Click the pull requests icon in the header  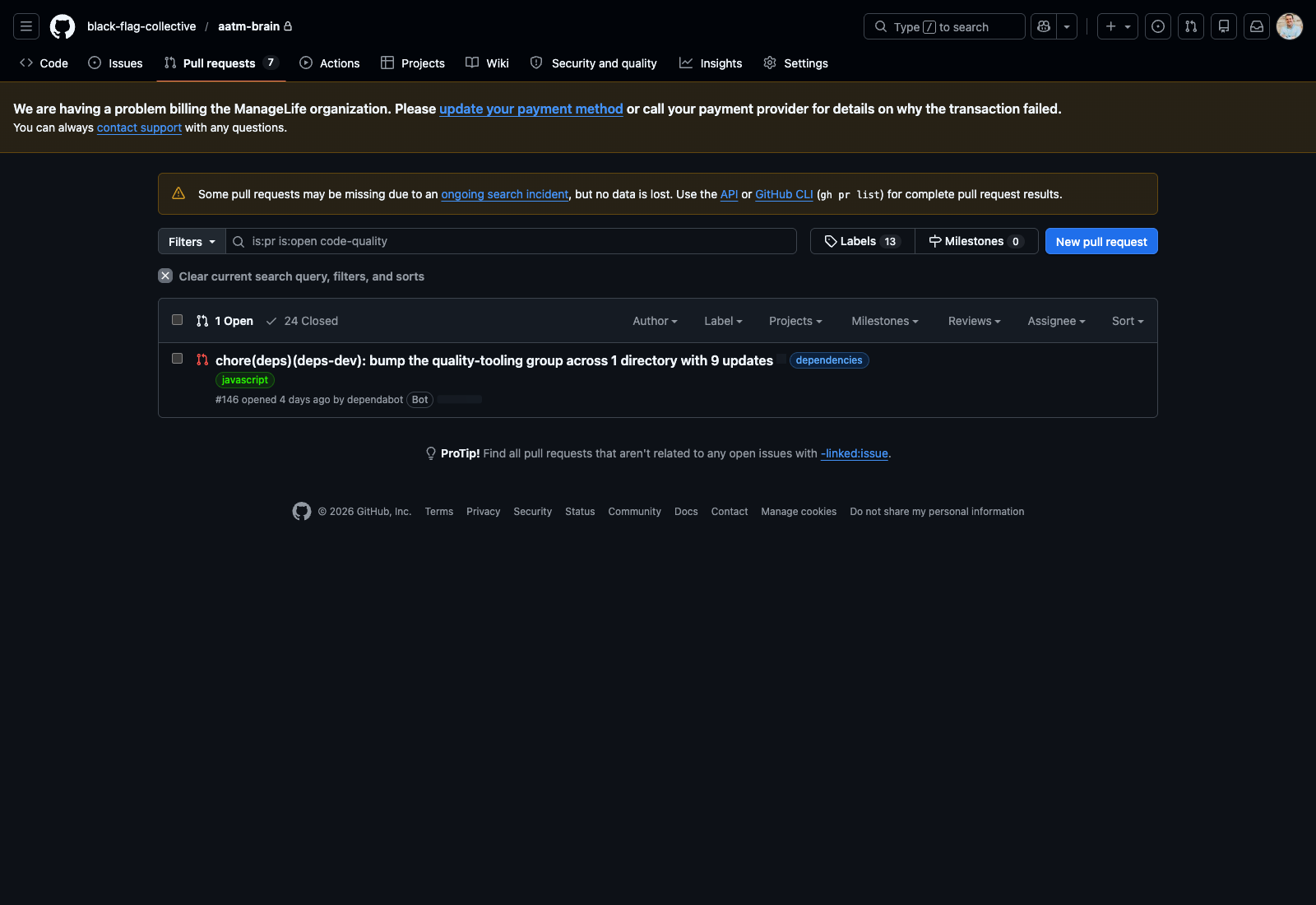pyautogui.click(x=1190, y=26)
